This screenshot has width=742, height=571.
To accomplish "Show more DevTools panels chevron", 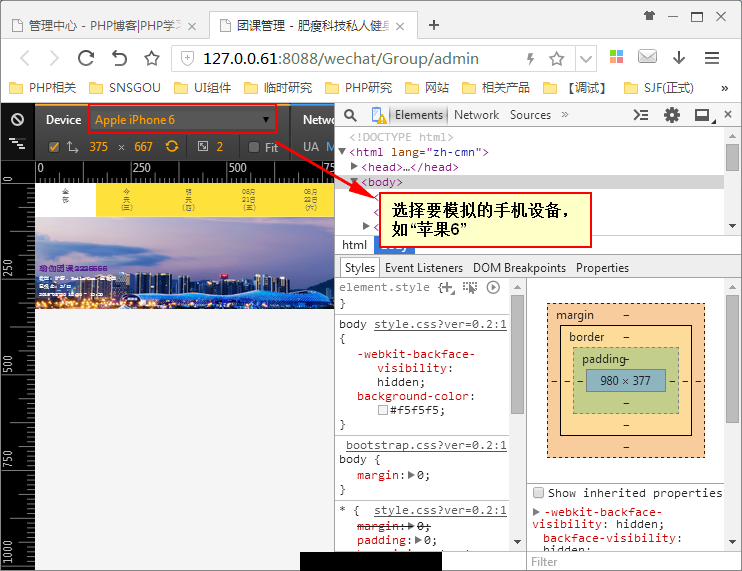I will tap(565, 114).
